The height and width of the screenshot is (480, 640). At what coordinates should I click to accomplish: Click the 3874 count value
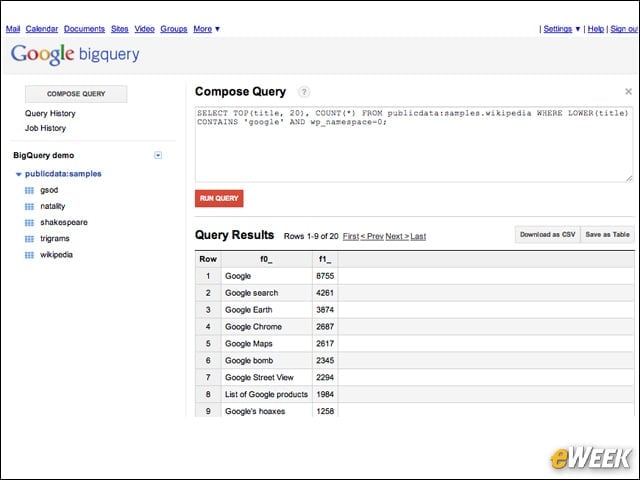click(x=325, y=310)
